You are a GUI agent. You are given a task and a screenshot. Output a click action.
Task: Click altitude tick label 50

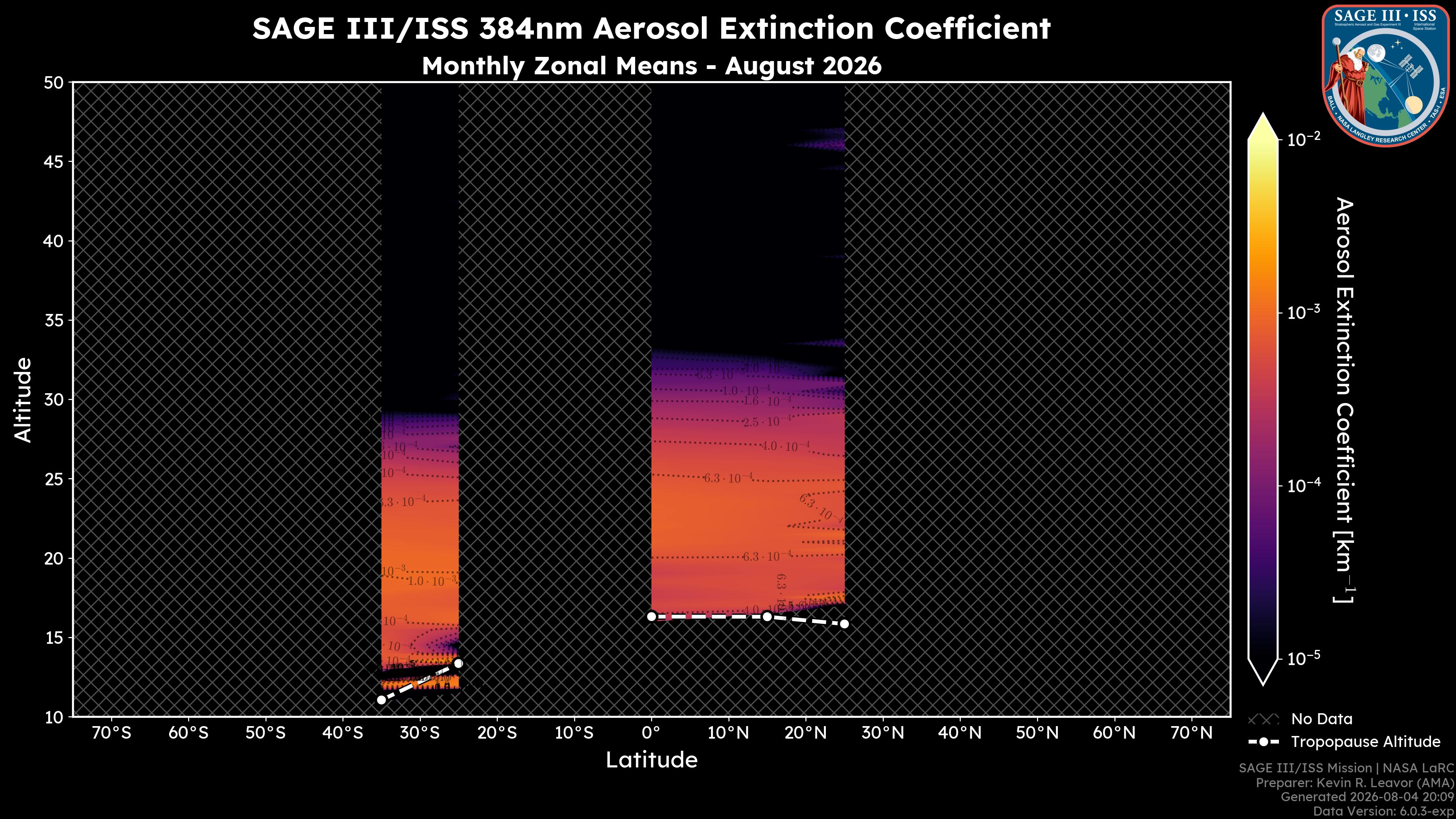(54, 83)
